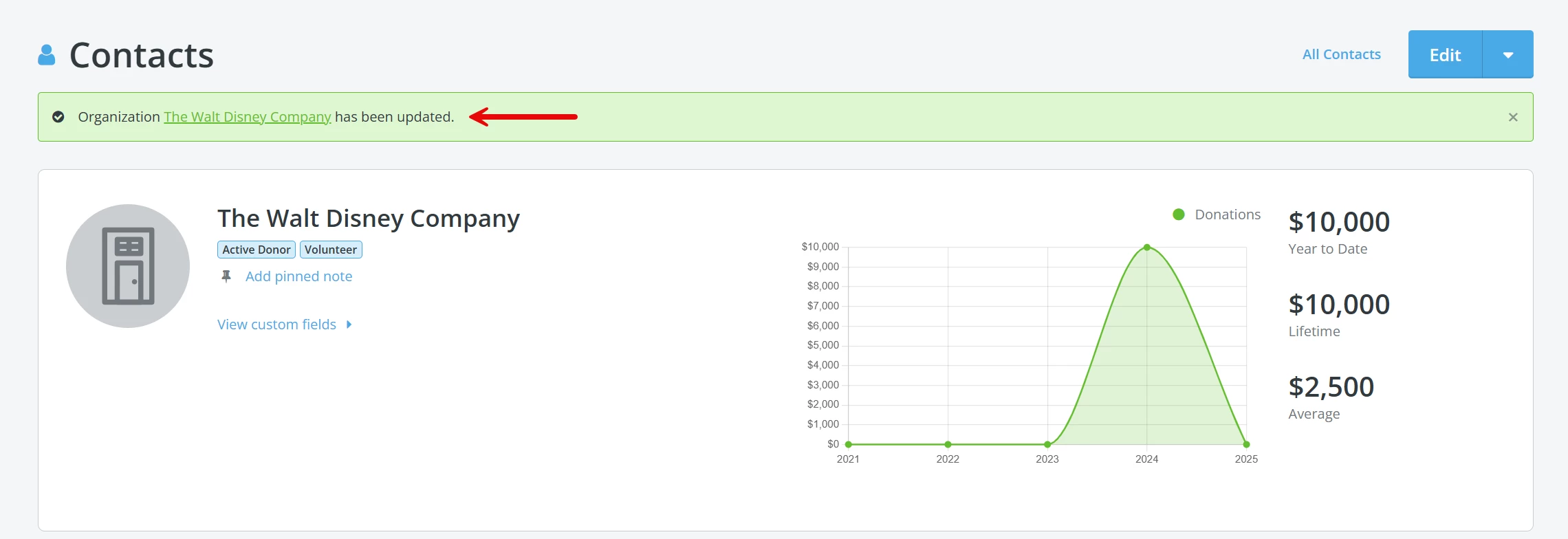This screenshot has width=1568, height=539.
Task: Click the Average label
Action: (1314, 414)
